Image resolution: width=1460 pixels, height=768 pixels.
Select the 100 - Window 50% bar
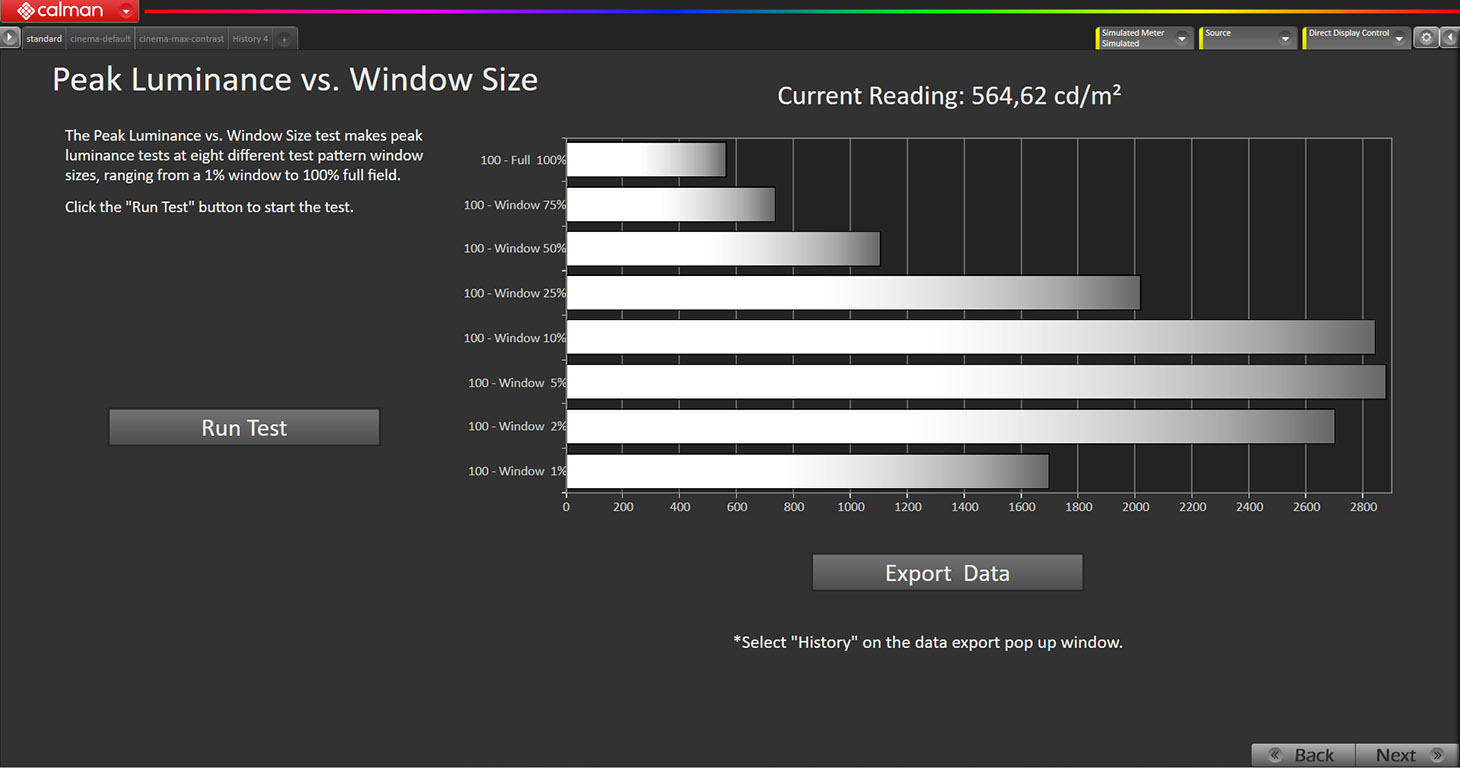tap(723, 249)
